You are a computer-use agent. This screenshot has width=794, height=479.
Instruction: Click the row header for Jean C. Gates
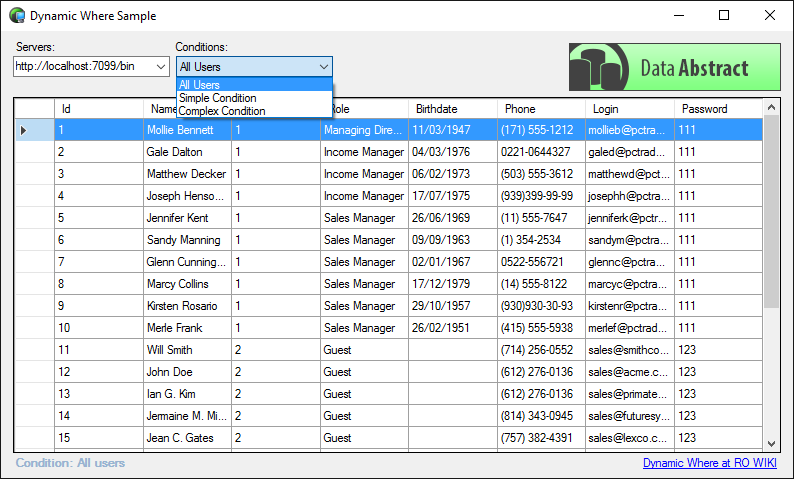34,438
